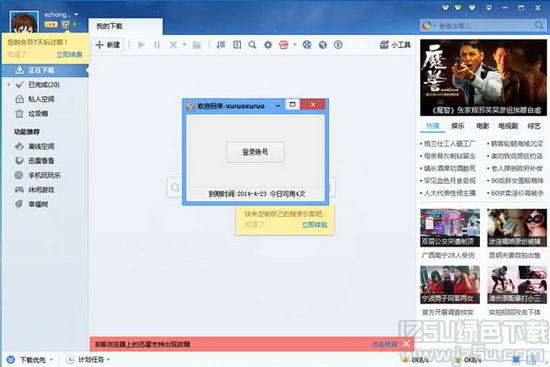Viewport: 550px width, 367px height.
Task: Click the task detail panel icon
Action: click(237, 45)
